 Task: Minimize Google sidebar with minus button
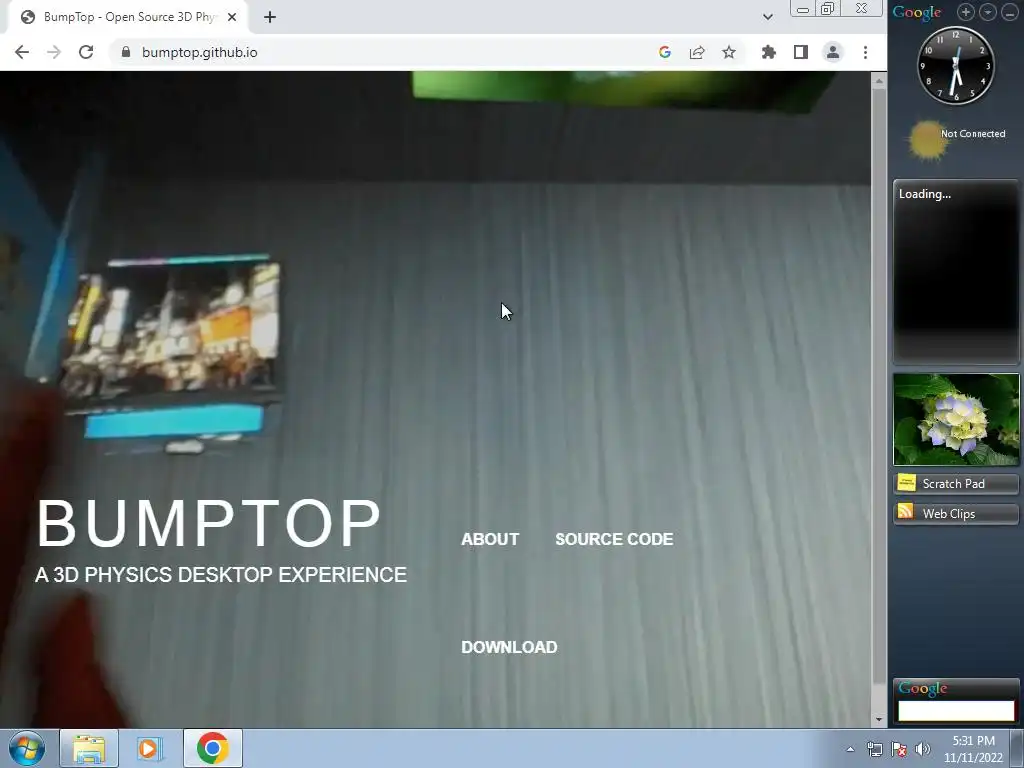click(x=1009, y=12)
